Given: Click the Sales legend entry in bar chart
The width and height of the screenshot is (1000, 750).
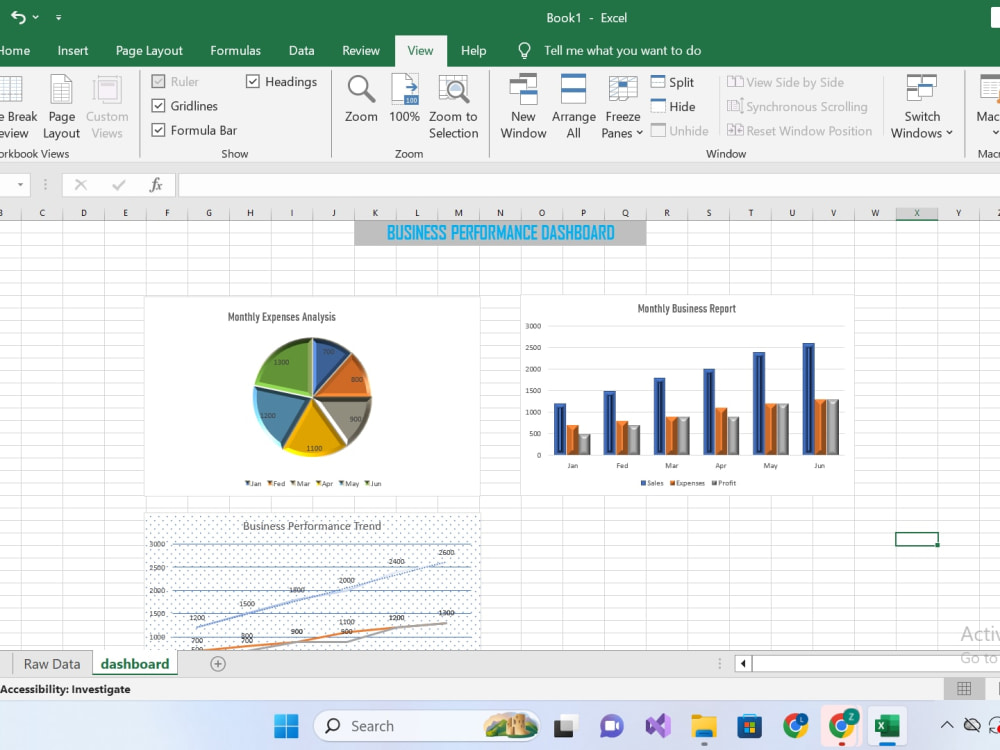Looking at the screenshot, I should pos(652,483).
